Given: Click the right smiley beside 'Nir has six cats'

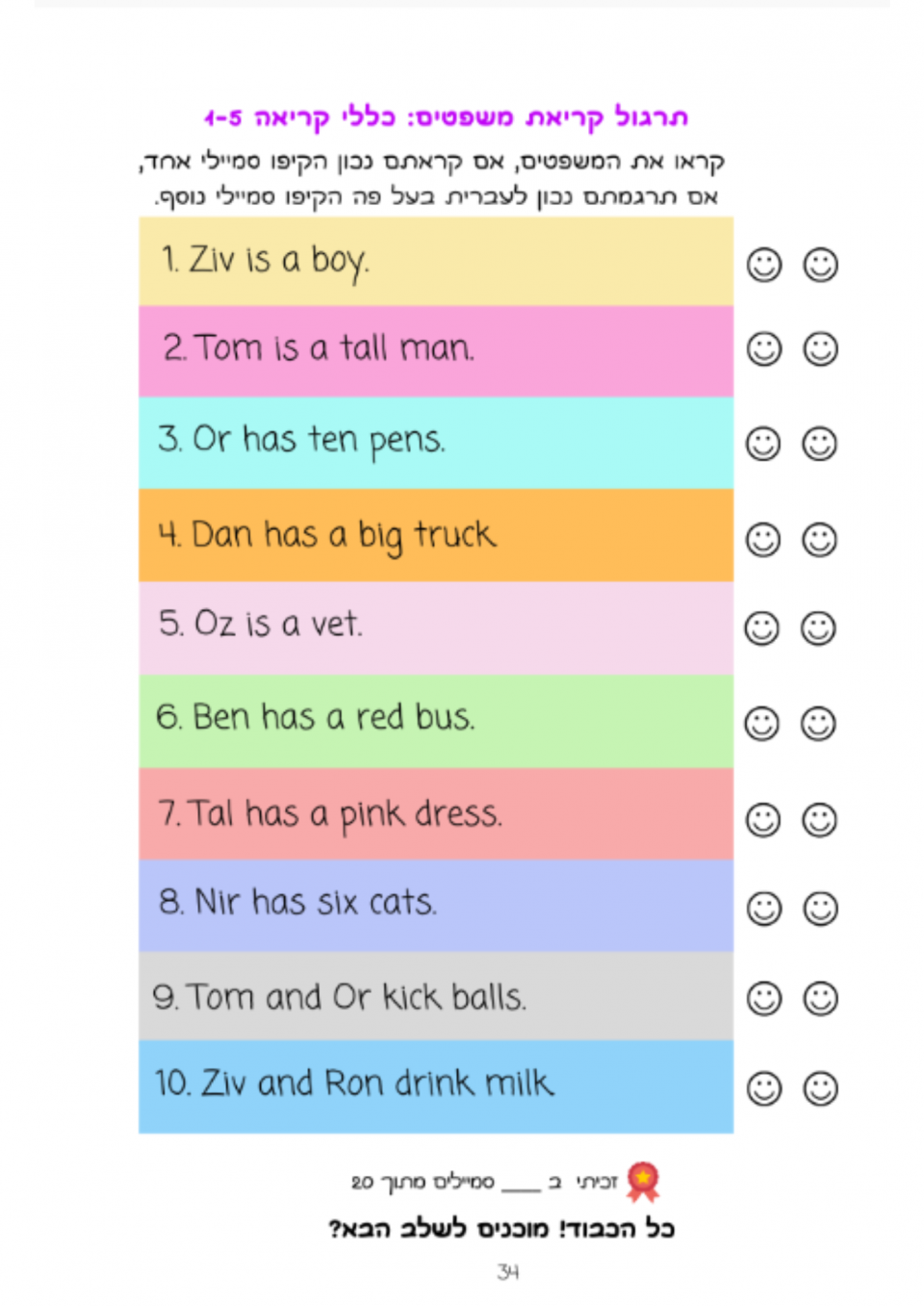Looking at the screenshot, I should click(821, 909).
